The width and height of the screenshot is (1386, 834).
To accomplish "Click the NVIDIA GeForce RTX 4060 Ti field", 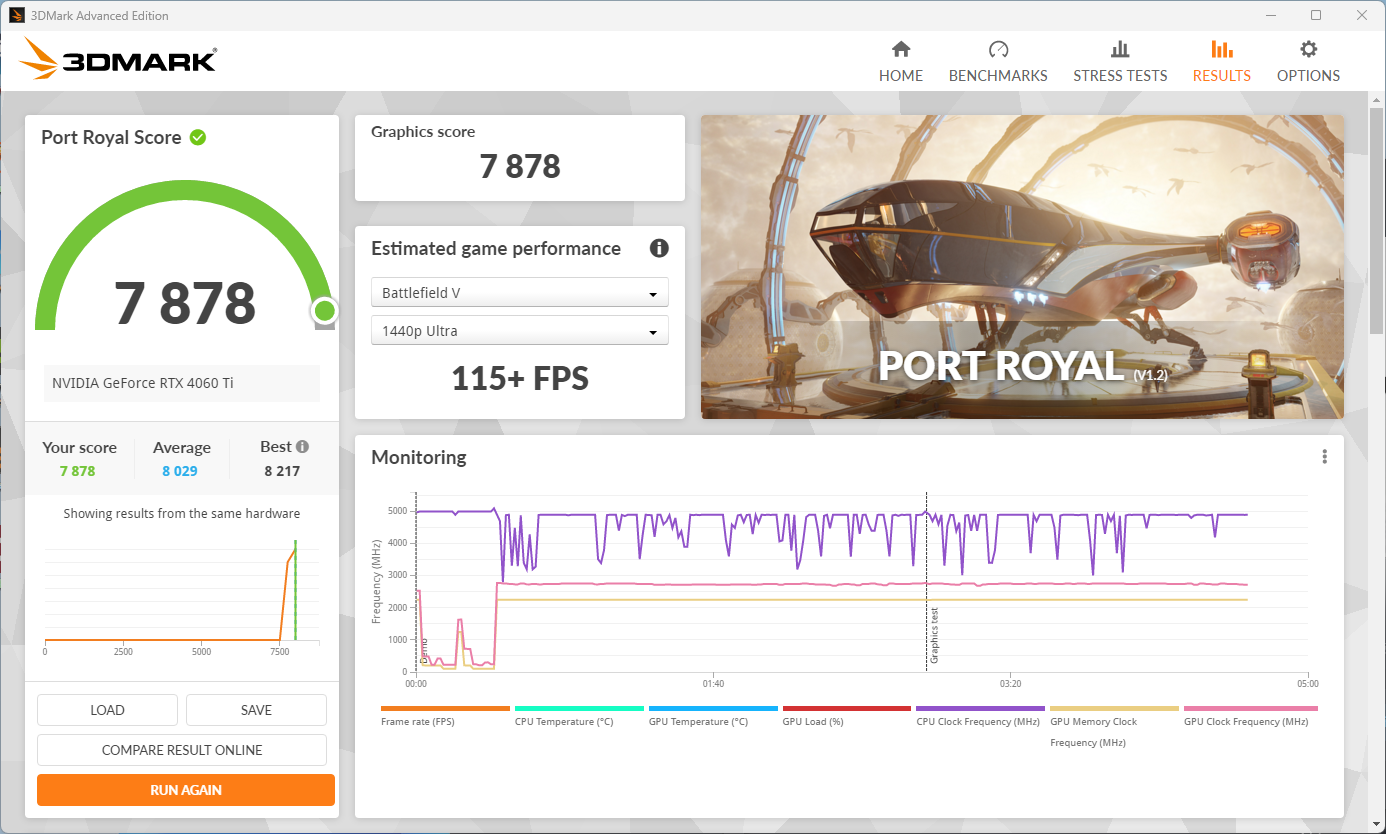I will pyautogui.click(x=182, y=383).
